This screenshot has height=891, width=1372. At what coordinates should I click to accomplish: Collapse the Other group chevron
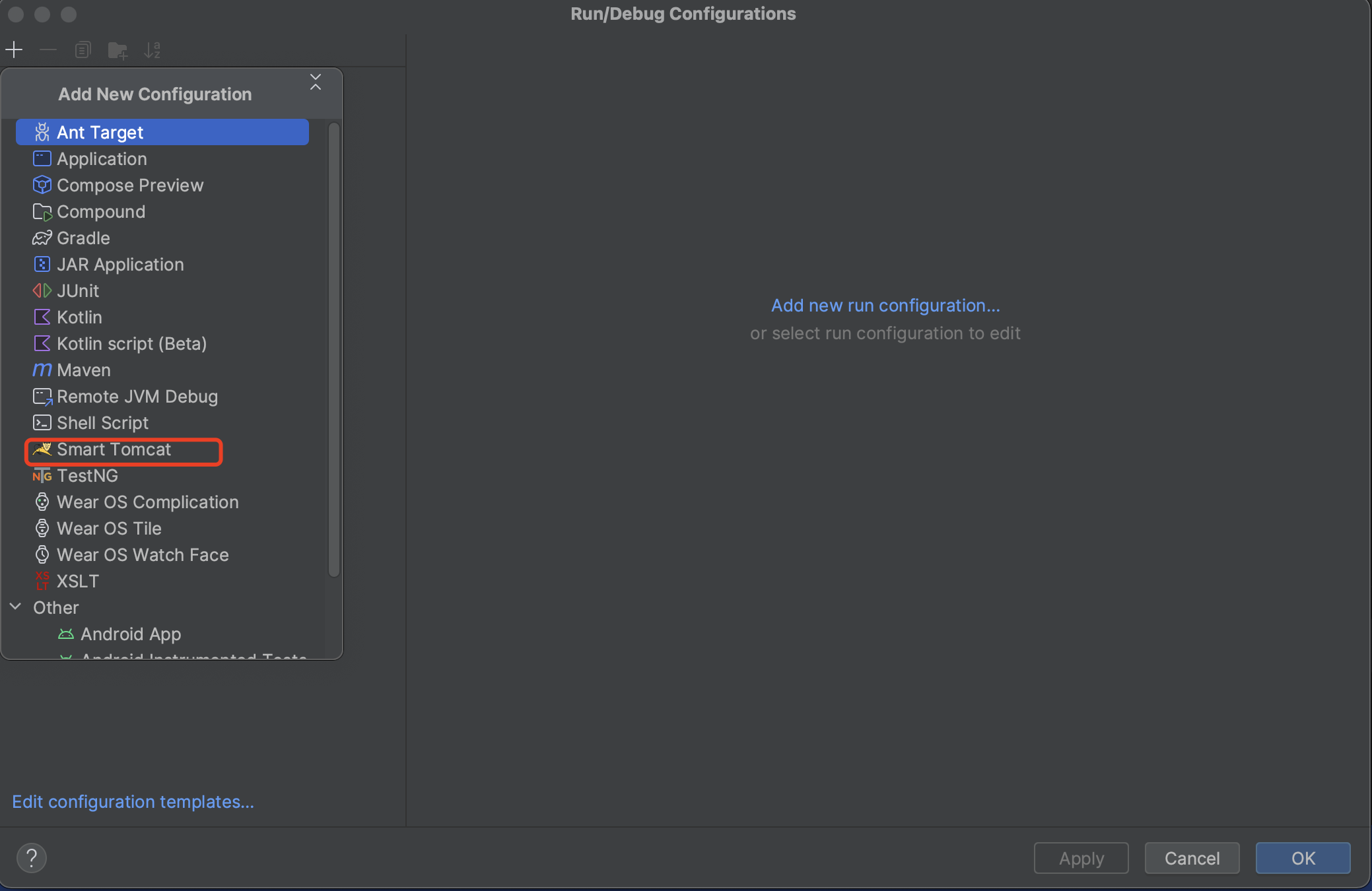tap(16, 607)
